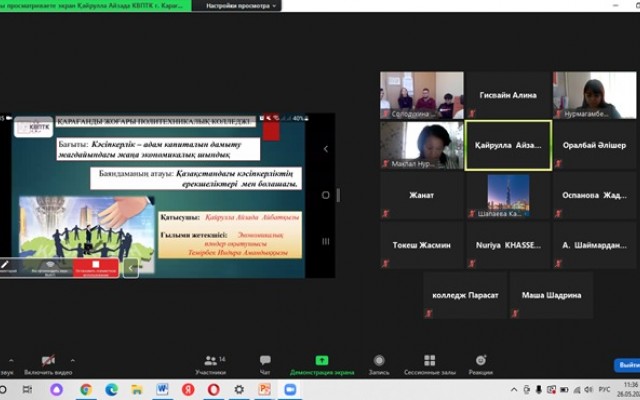
Task: Open PowerPoint from the taskbar
Action: tap(265, 389)
